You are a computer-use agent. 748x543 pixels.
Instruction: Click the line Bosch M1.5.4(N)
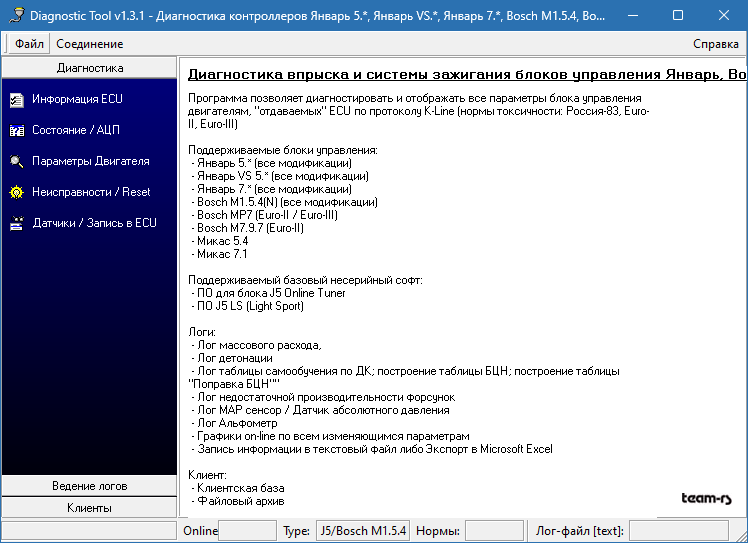click(x=284, y=202)
